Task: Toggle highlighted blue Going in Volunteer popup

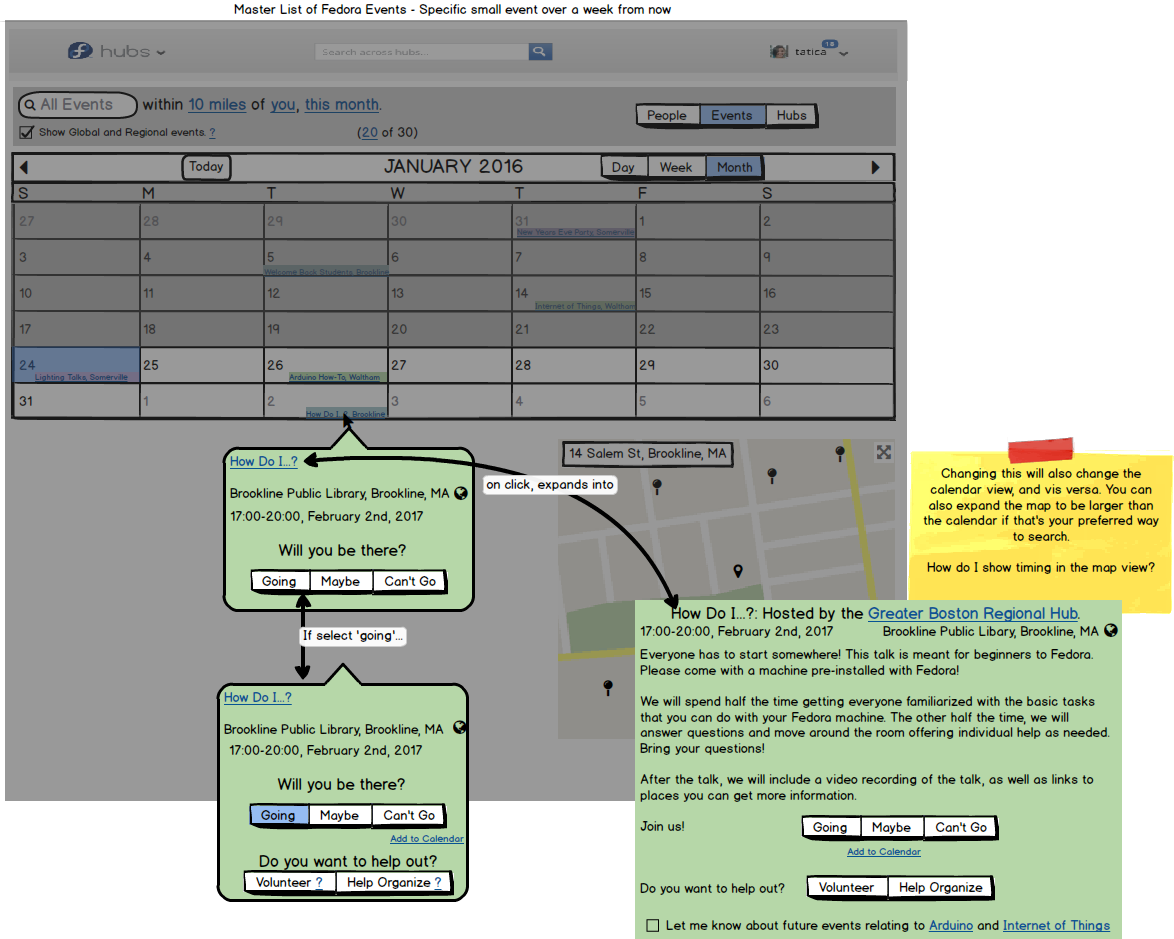Action: (x=278, y=815)
